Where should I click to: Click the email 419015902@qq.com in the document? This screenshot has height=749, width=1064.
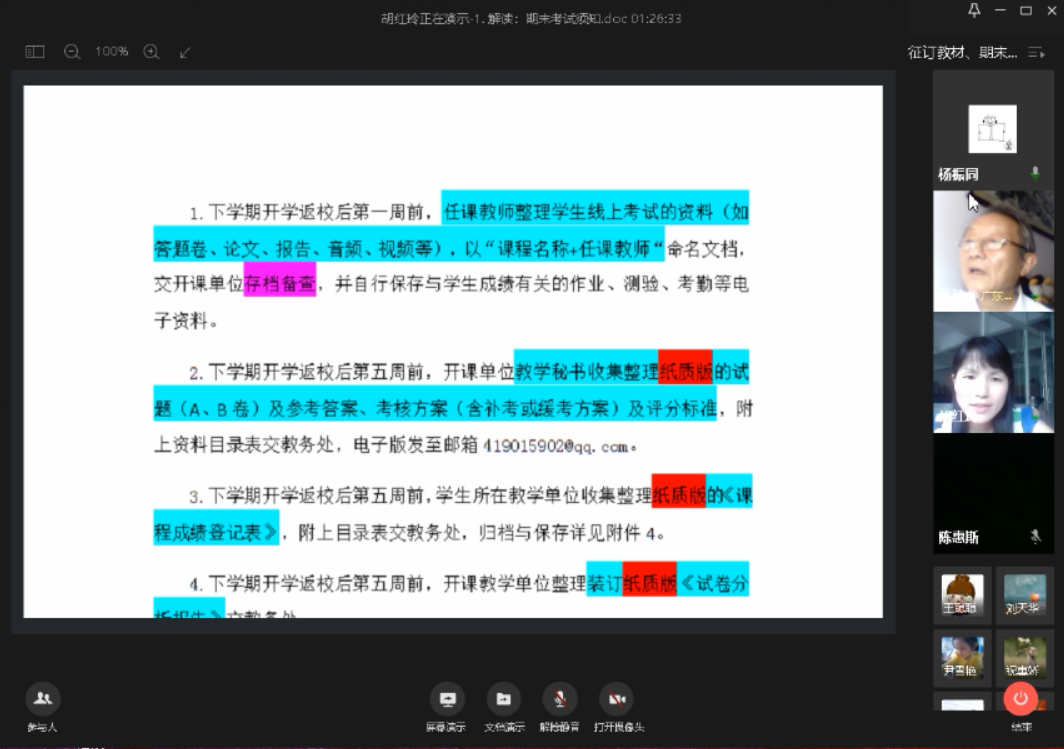click(556, 446)
